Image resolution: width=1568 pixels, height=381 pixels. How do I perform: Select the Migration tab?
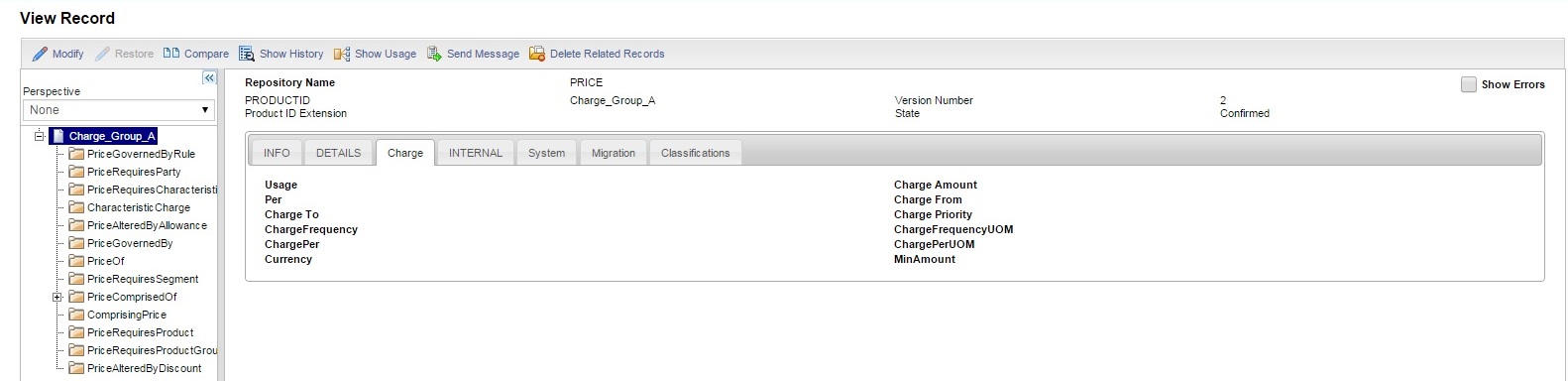click(x=614, y=153)
